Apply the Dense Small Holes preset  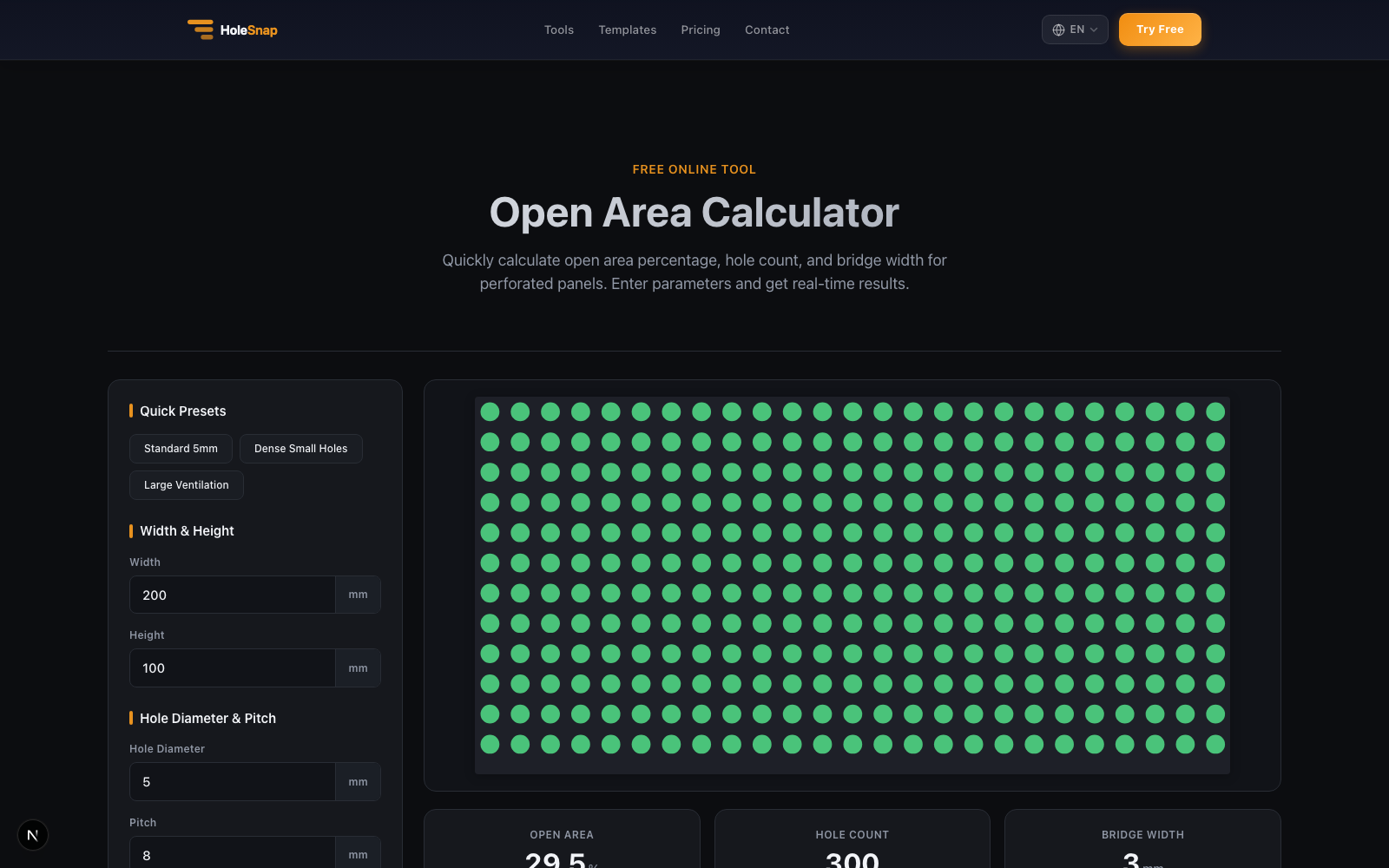(x=300, y=449)
